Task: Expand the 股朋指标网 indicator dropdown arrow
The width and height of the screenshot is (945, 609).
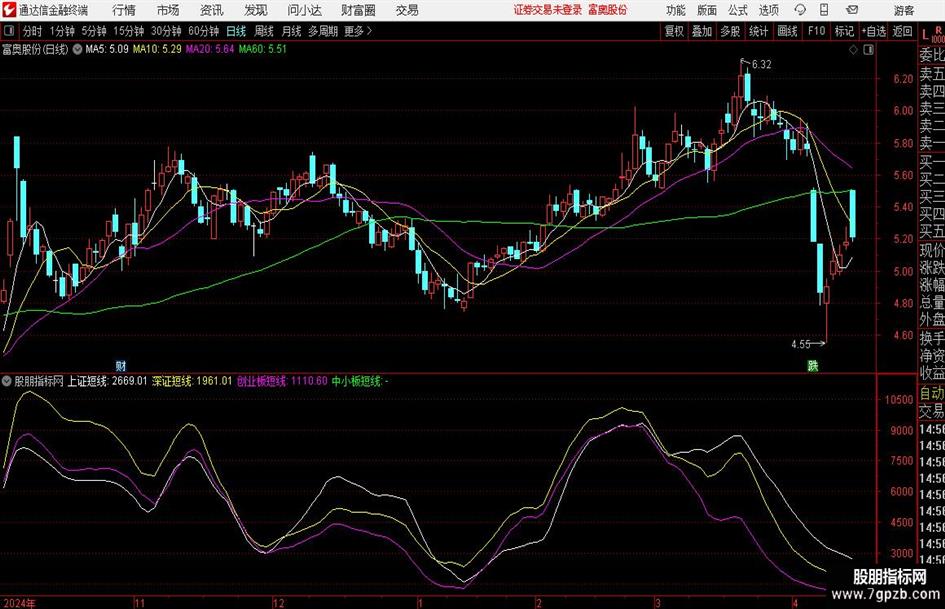Action: 7,381
